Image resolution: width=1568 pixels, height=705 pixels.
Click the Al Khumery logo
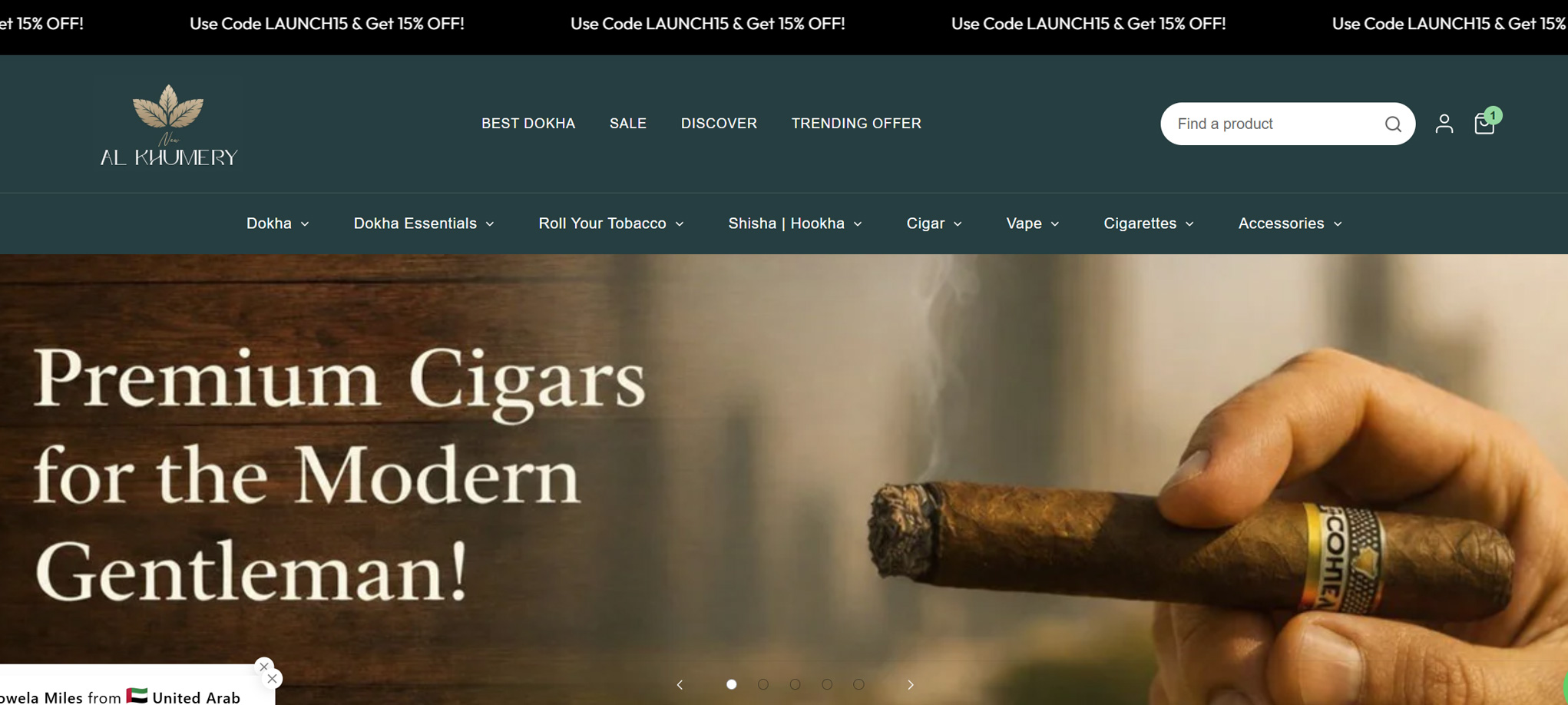pos(169,124)
